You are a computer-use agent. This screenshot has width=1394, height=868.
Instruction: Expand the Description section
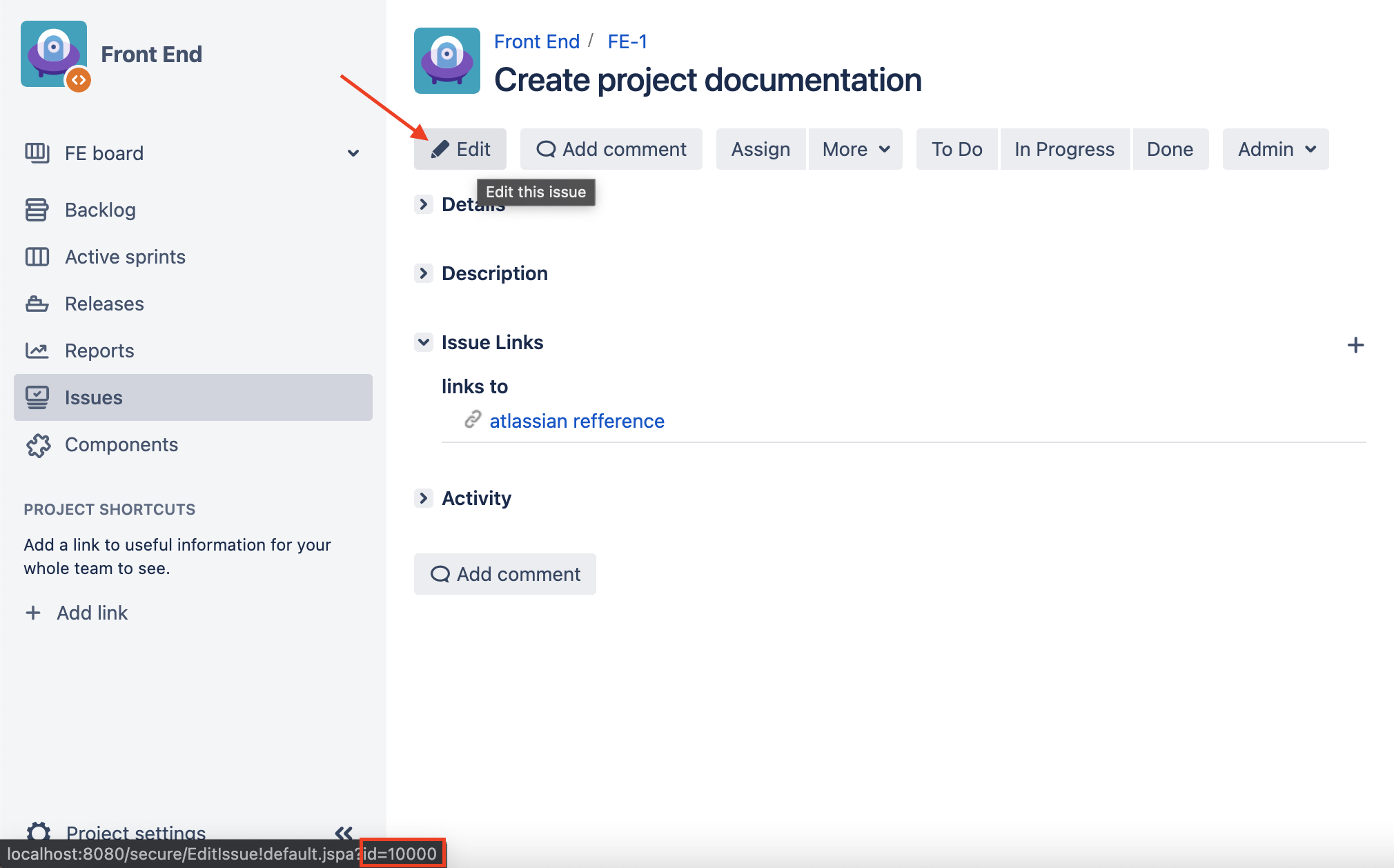point(424,273)
